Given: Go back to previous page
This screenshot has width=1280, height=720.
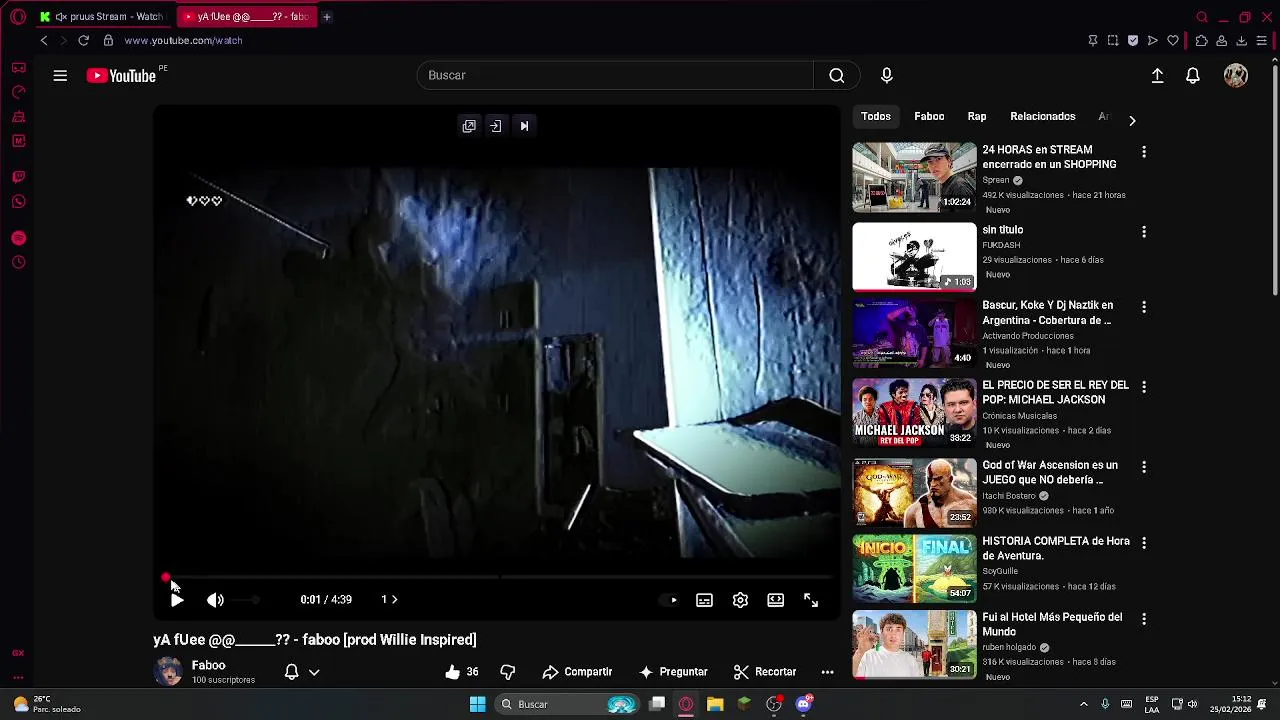Looking at the screenshot, I should [x=44, y=41].
